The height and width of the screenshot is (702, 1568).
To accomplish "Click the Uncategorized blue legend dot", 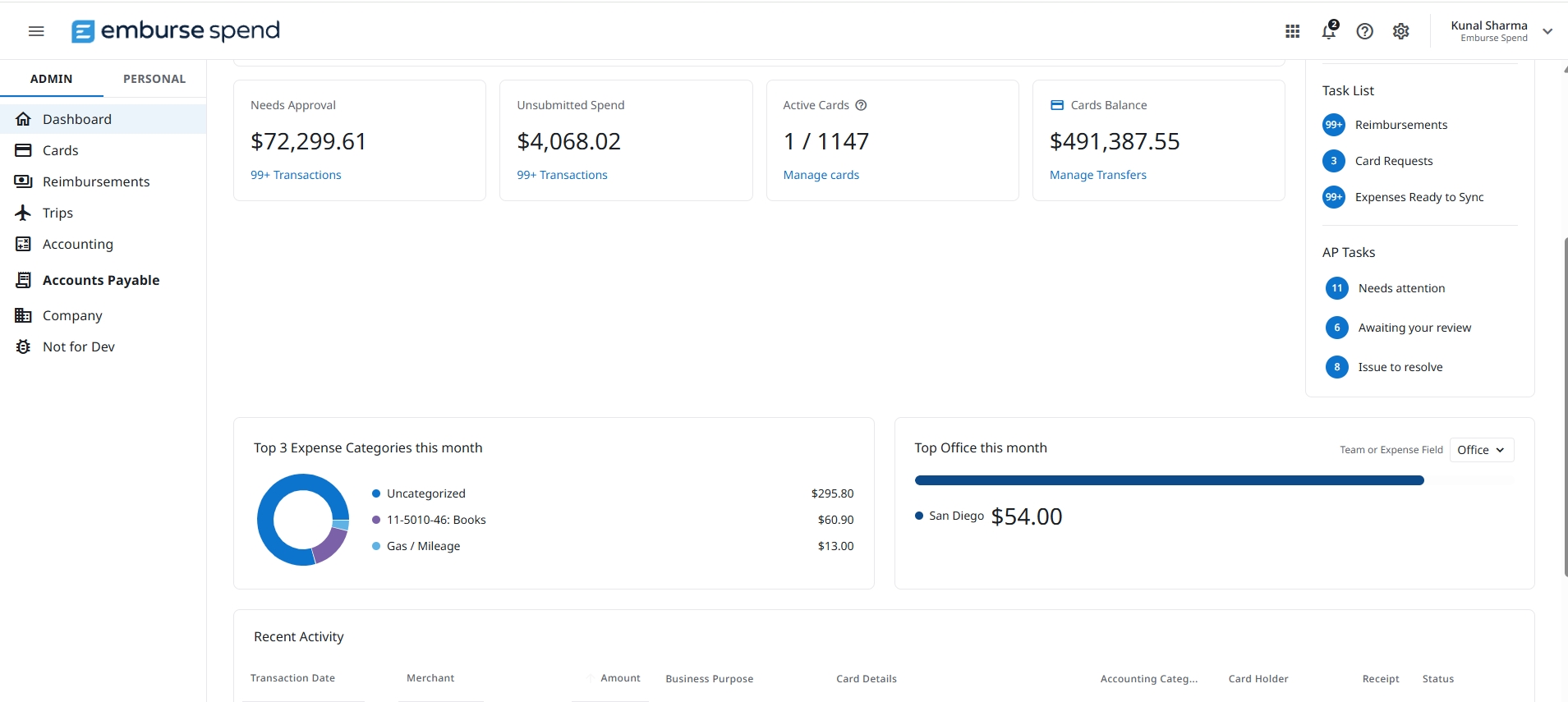I will click(x=376, y=493).
